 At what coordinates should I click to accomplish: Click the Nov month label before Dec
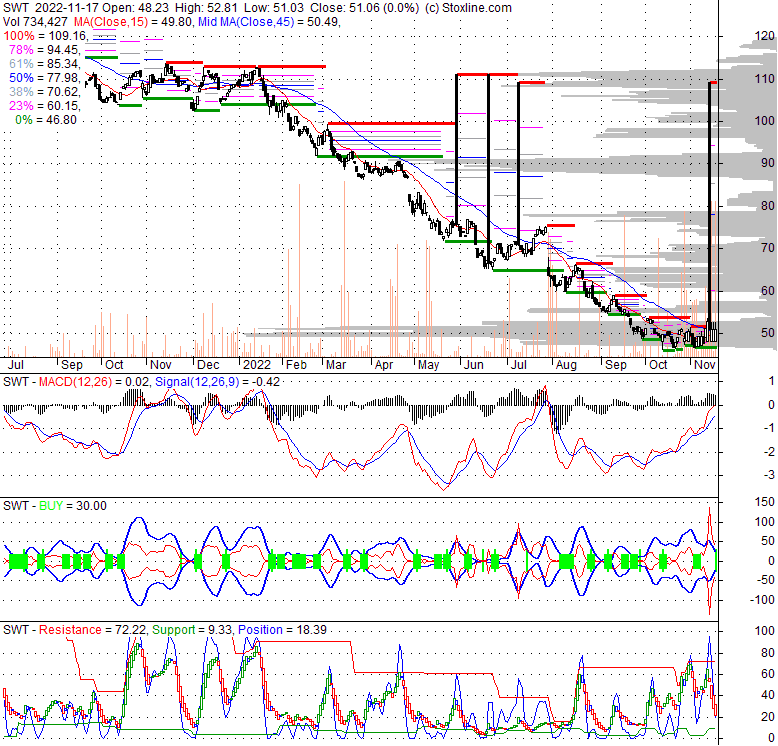(x=160, y=365)
